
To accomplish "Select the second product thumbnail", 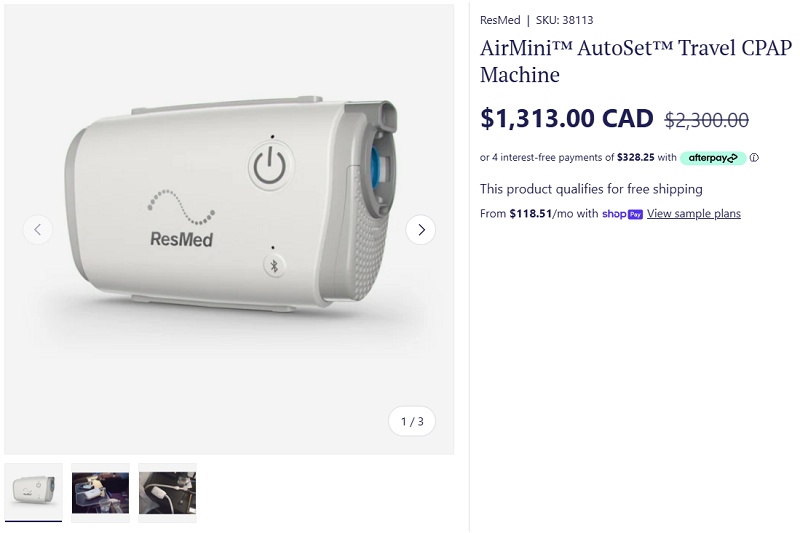I will [x=100, y=492].
